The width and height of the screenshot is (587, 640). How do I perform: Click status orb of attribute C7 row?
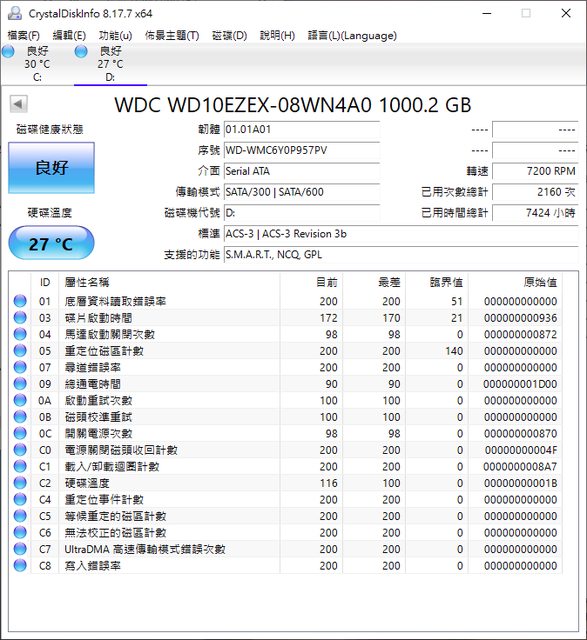tap(20, 549)
